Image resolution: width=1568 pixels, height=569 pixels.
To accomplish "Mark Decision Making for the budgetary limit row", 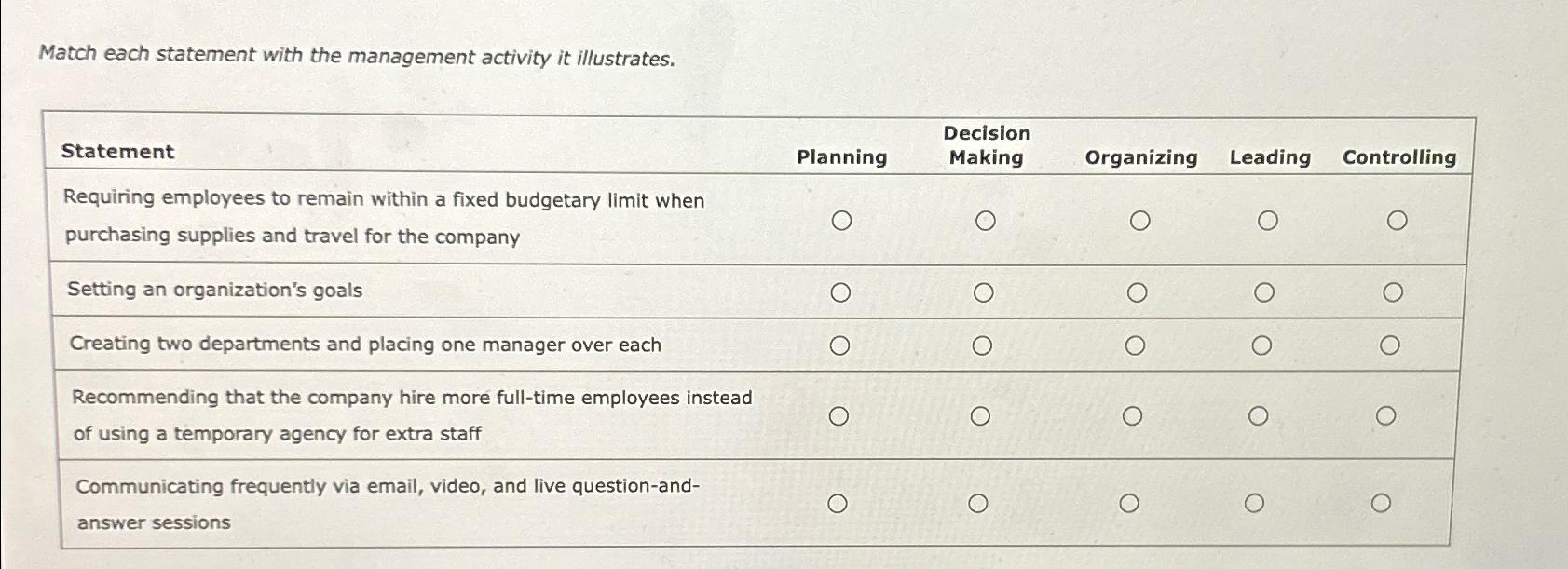I will [x=985, y=220].
